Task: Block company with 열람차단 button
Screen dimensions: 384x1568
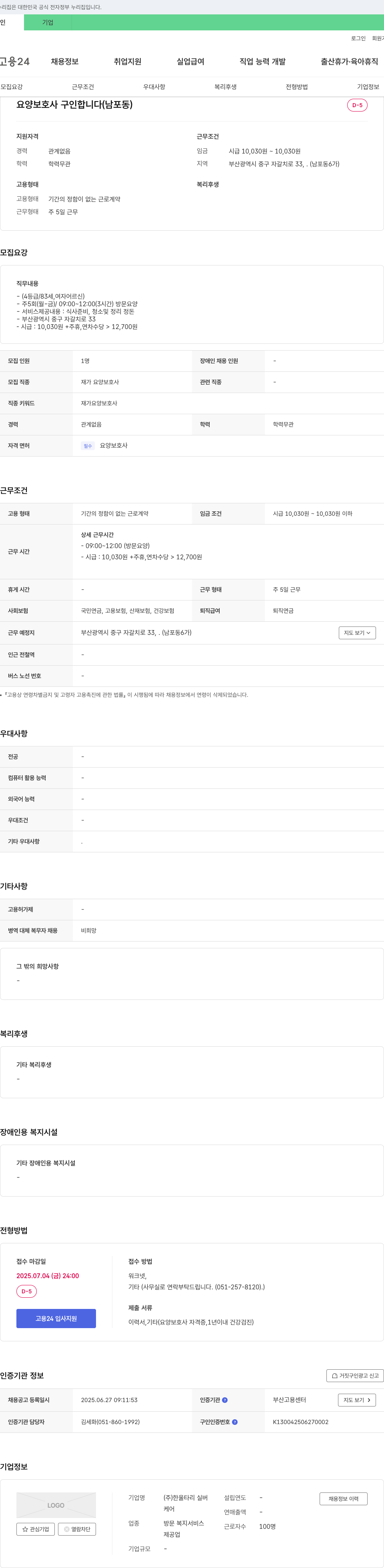Action: pos(77,1529)
